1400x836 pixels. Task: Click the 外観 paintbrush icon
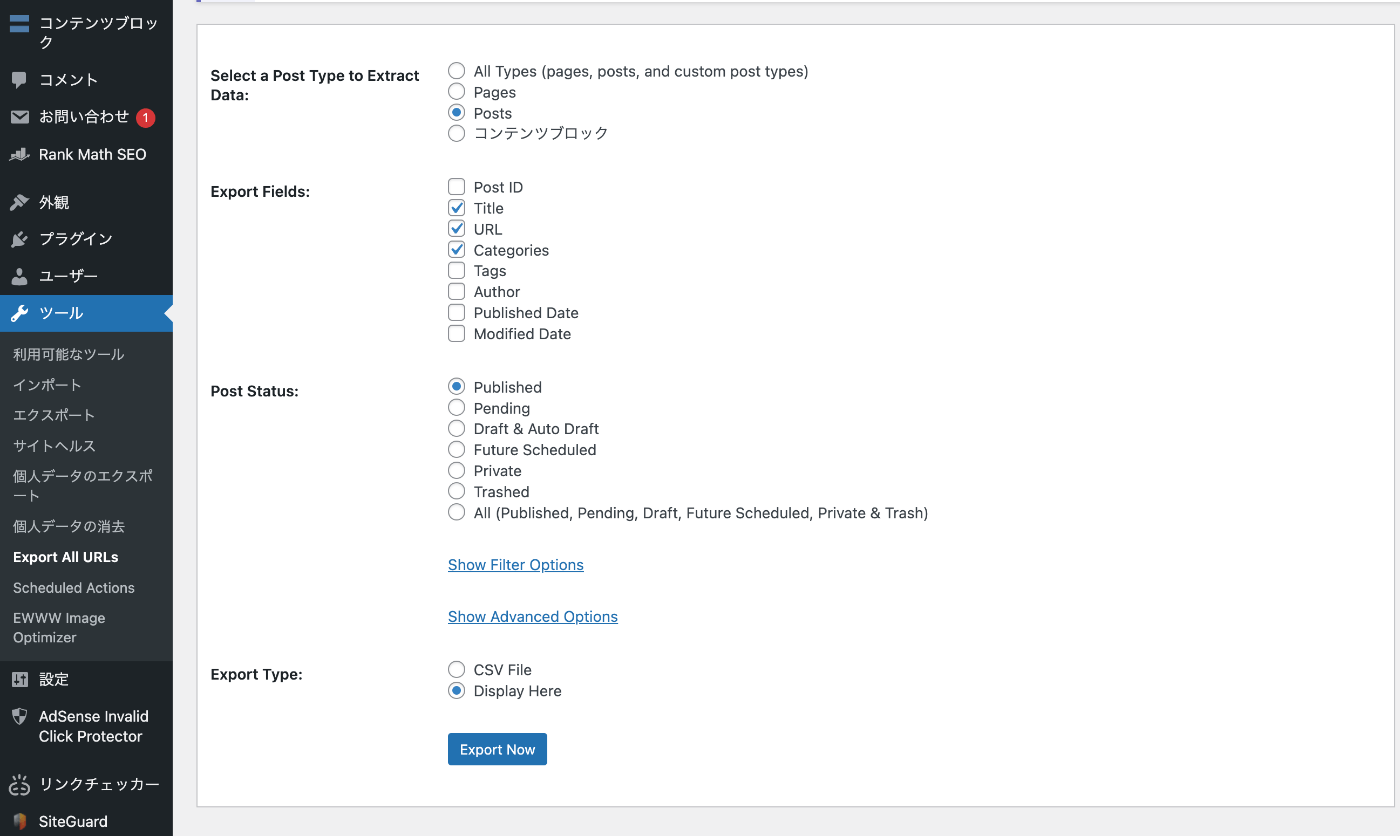click(19, 202)
